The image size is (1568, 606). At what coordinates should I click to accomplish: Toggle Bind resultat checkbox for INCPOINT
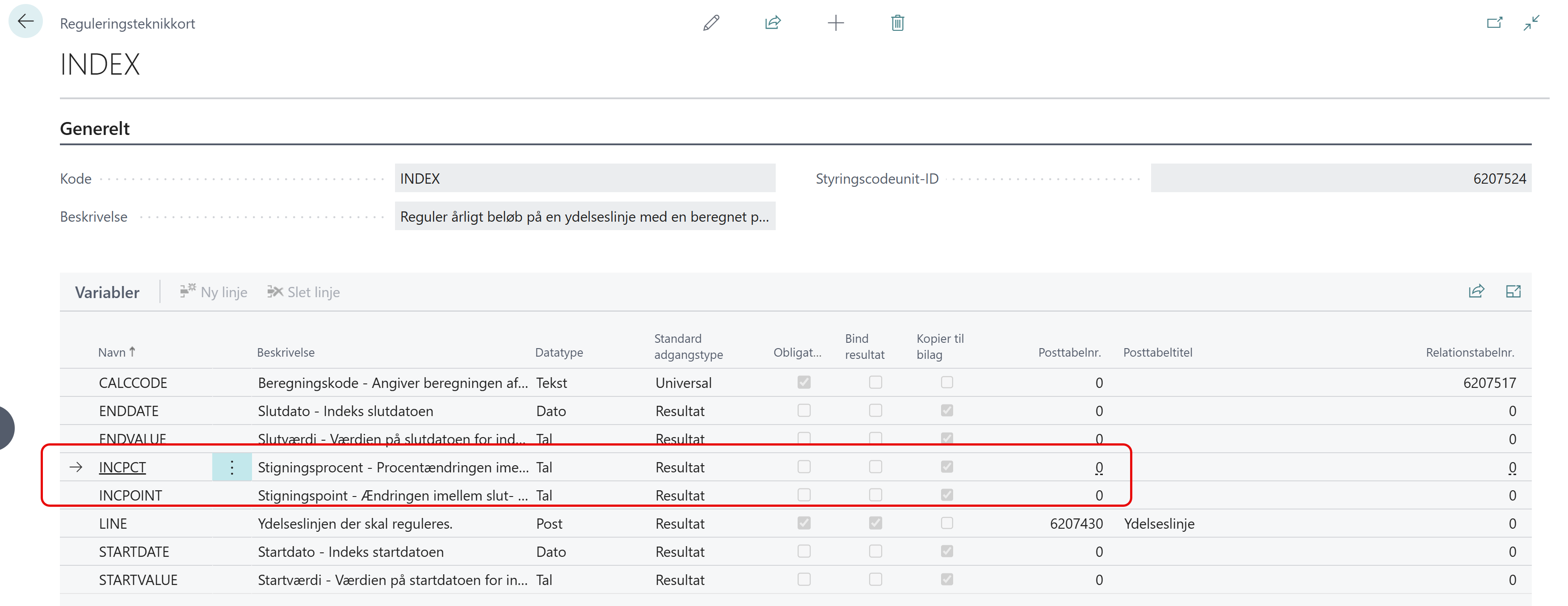pyautogui.click(x=875, y=495)
